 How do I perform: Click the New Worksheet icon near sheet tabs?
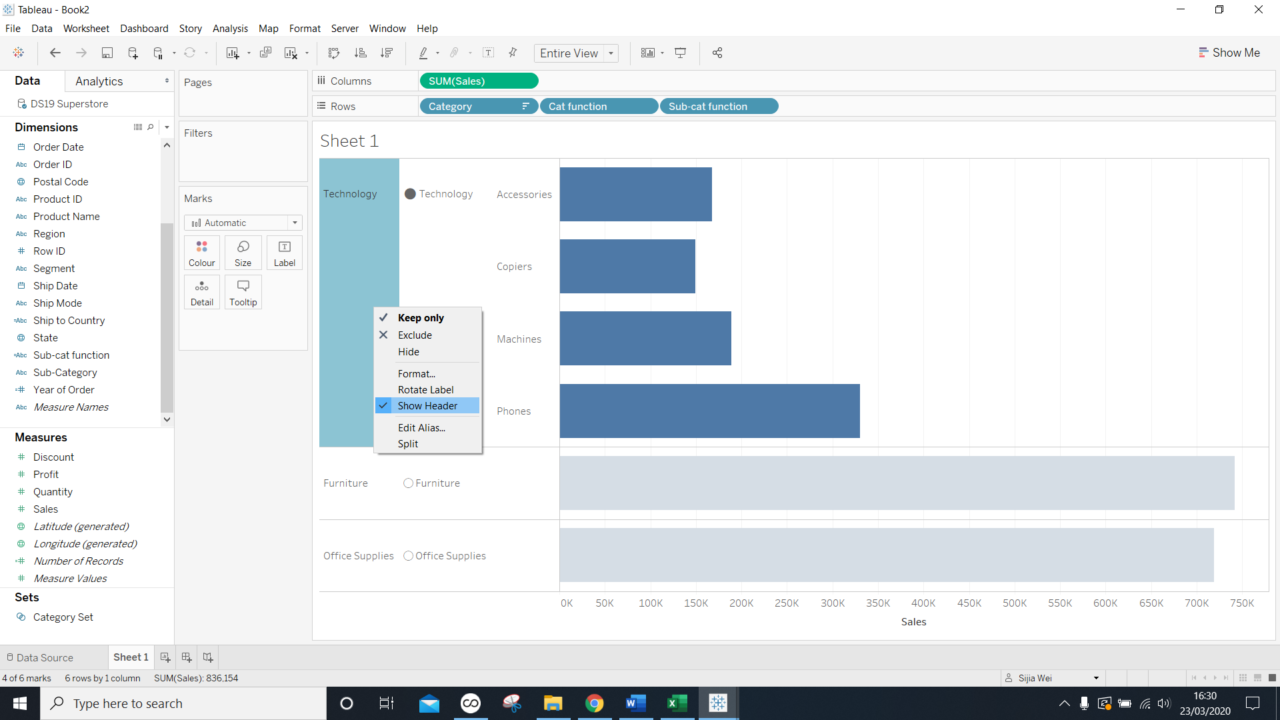(x=165, y=657)
